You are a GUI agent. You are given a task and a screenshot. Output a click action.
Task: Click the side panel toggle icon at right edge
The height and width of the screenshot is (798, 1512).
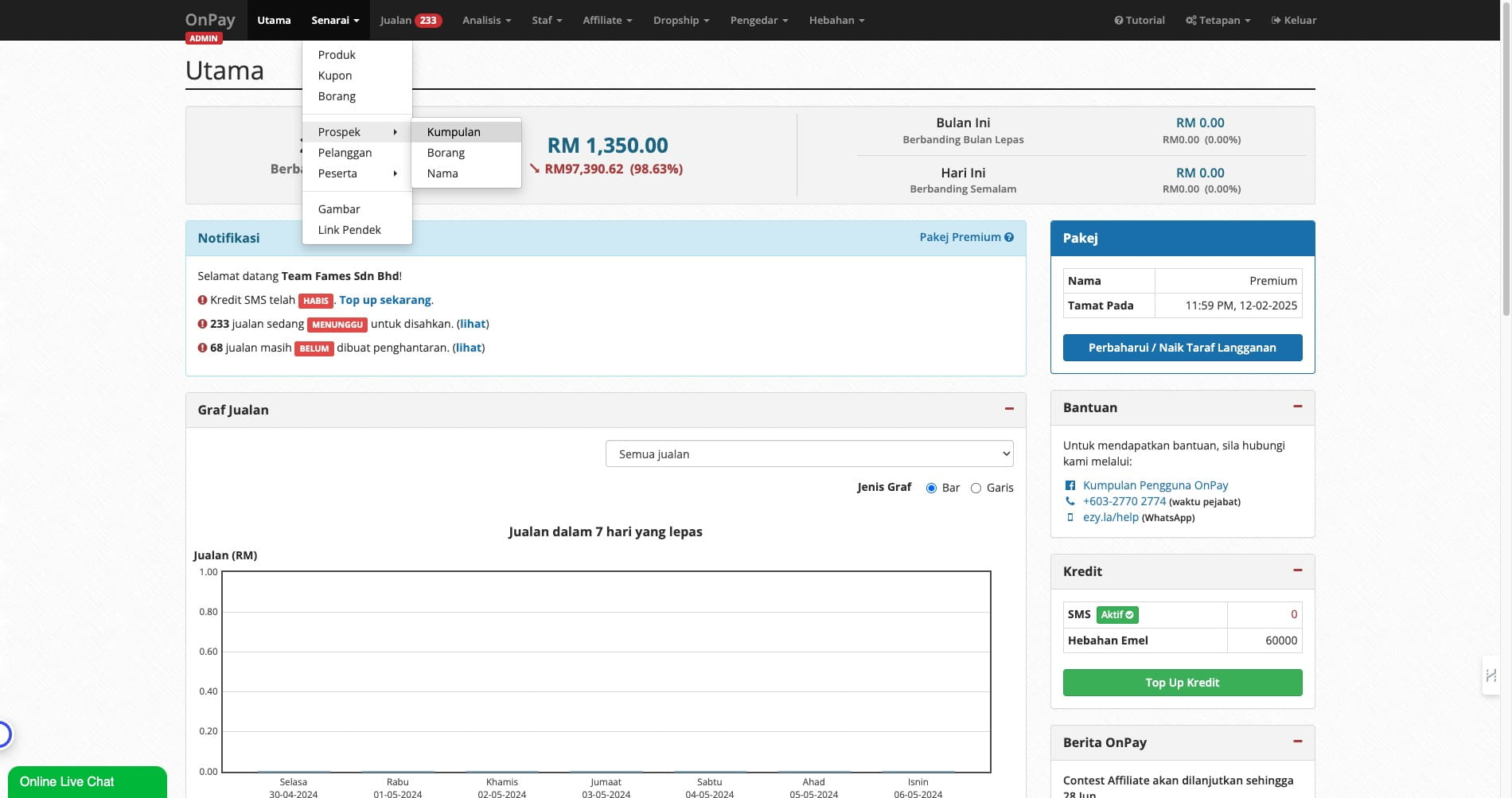coord(1491,675)
